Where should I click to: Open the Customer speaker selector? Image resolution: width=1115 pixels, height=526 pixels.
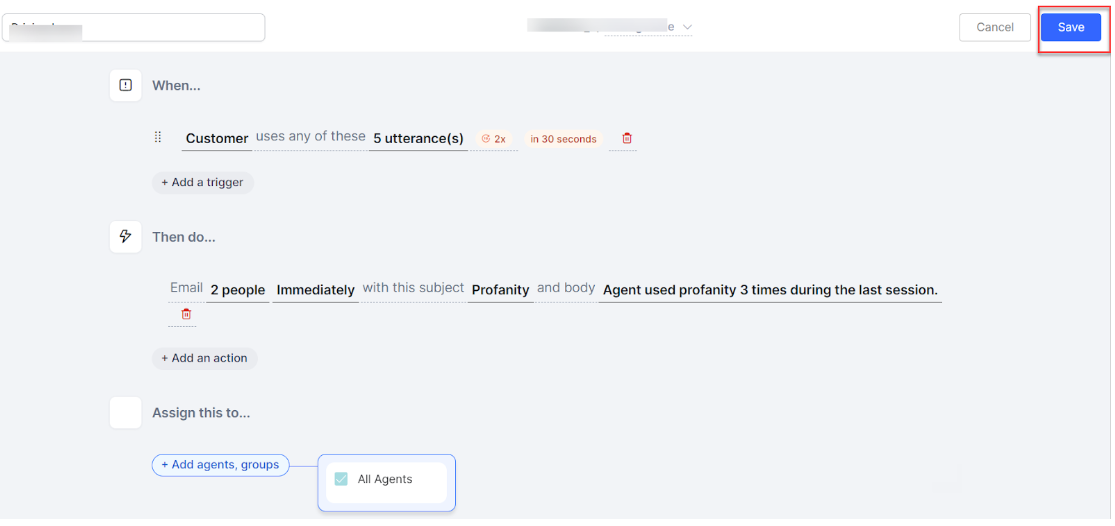click(x=217, y=139)
